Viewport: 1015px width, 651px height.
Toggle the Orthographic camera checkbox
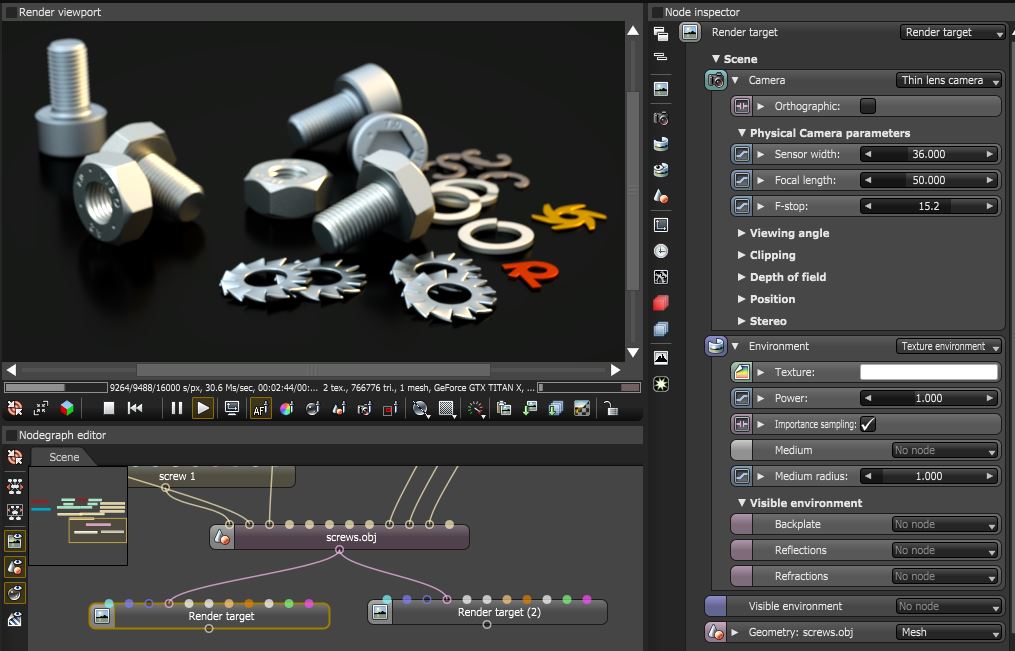tap(866, 106)
